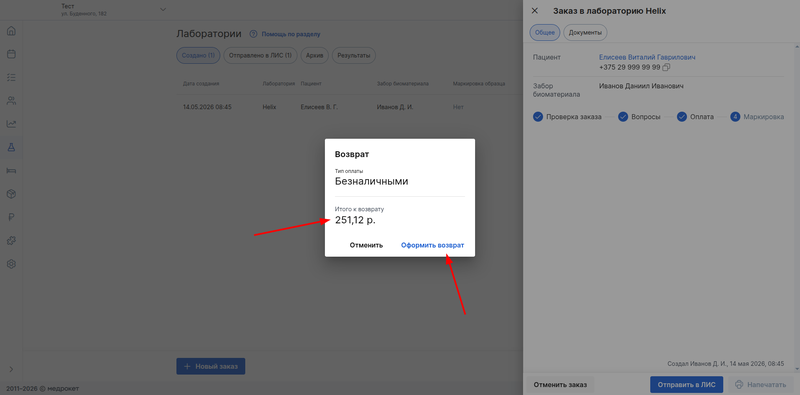Open the integrations puzzle icon in the sidebar
800x395 pixels.
tap(11, 240)
